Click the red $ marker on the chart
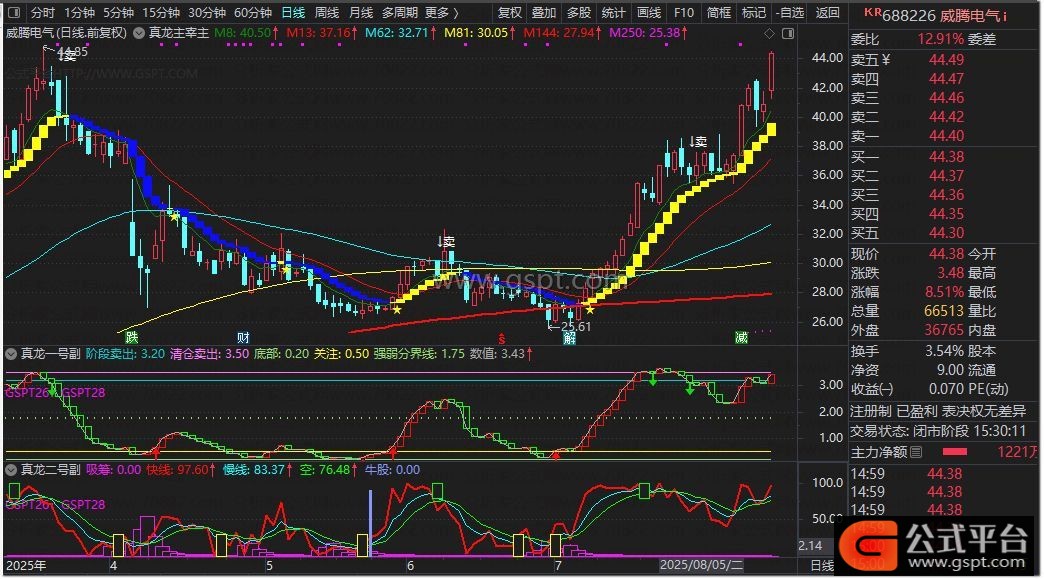 click(501, 339)
